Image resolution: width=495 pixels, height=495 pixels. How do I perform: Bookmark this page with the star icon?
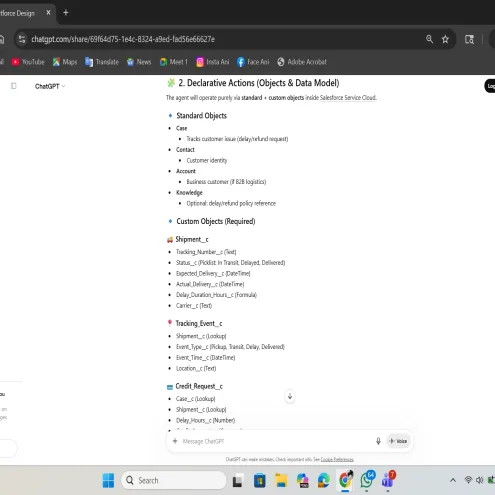(445, 39)
